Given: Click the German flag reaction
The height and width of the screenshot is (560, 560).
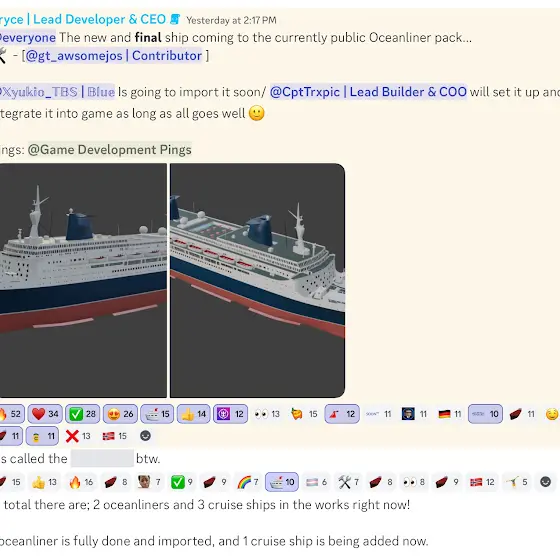Looking at the screenshot, I should point(449,414).
